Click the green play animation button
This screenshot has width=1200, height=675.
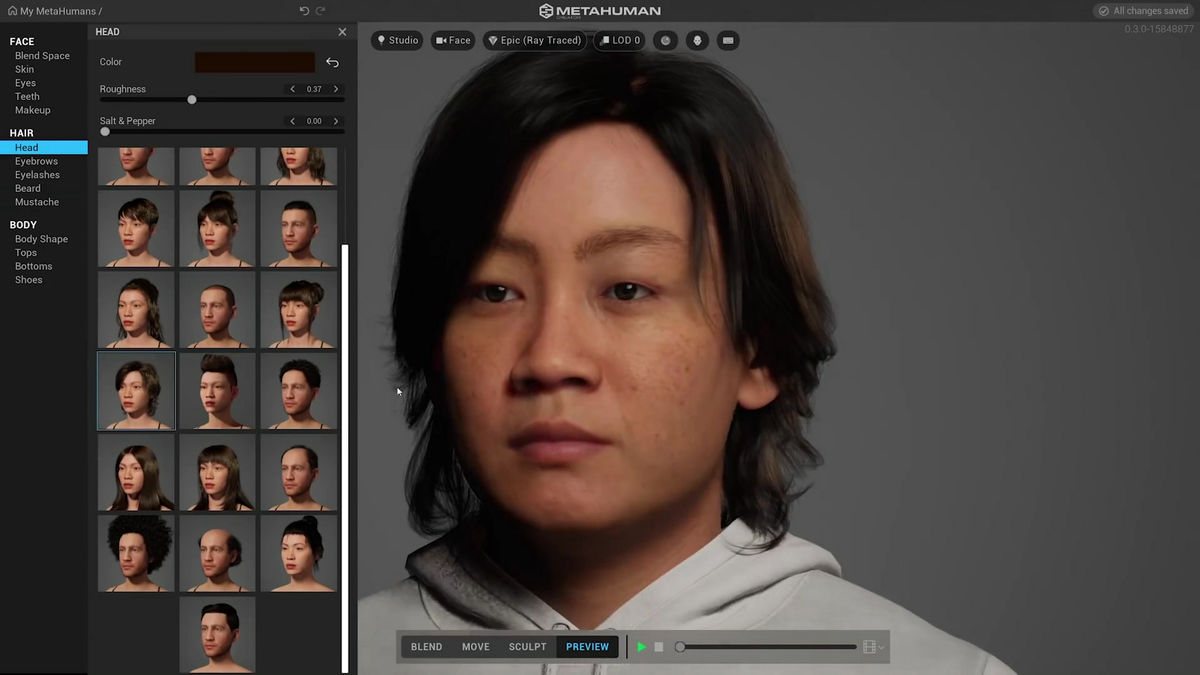pos(642,647)
